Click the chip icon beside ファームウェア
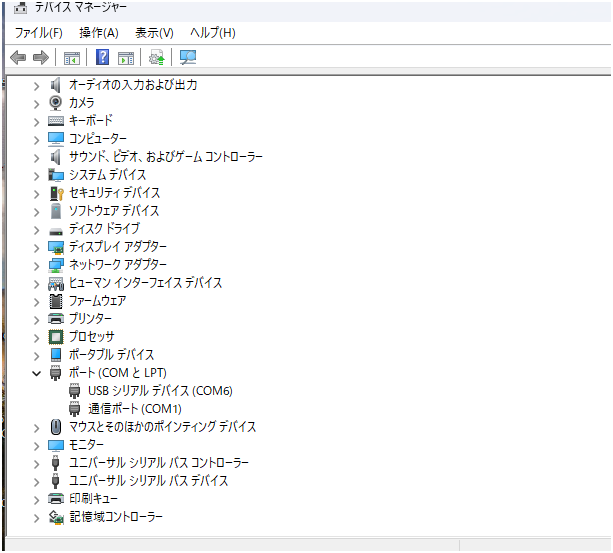The height and width of the screenshot is (553, 613). pyautogui.click(x=56, y=301)
